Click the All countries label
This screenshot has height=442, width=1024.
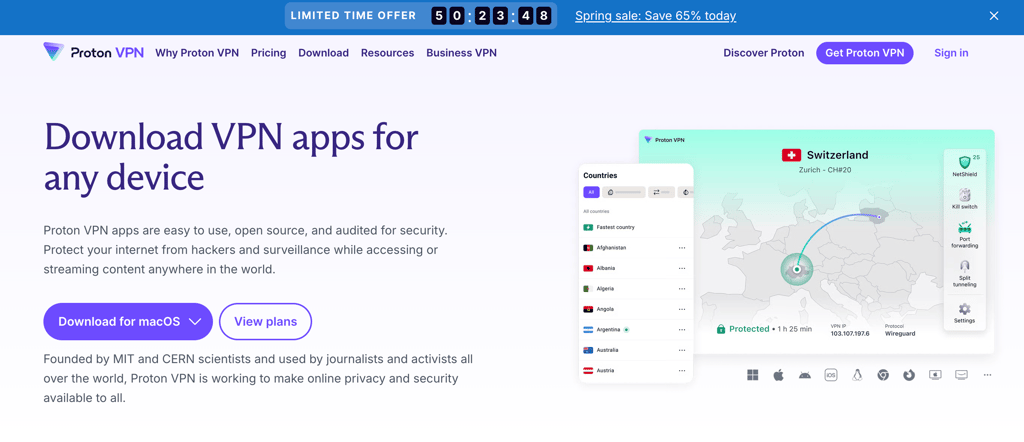pos(596,212)
